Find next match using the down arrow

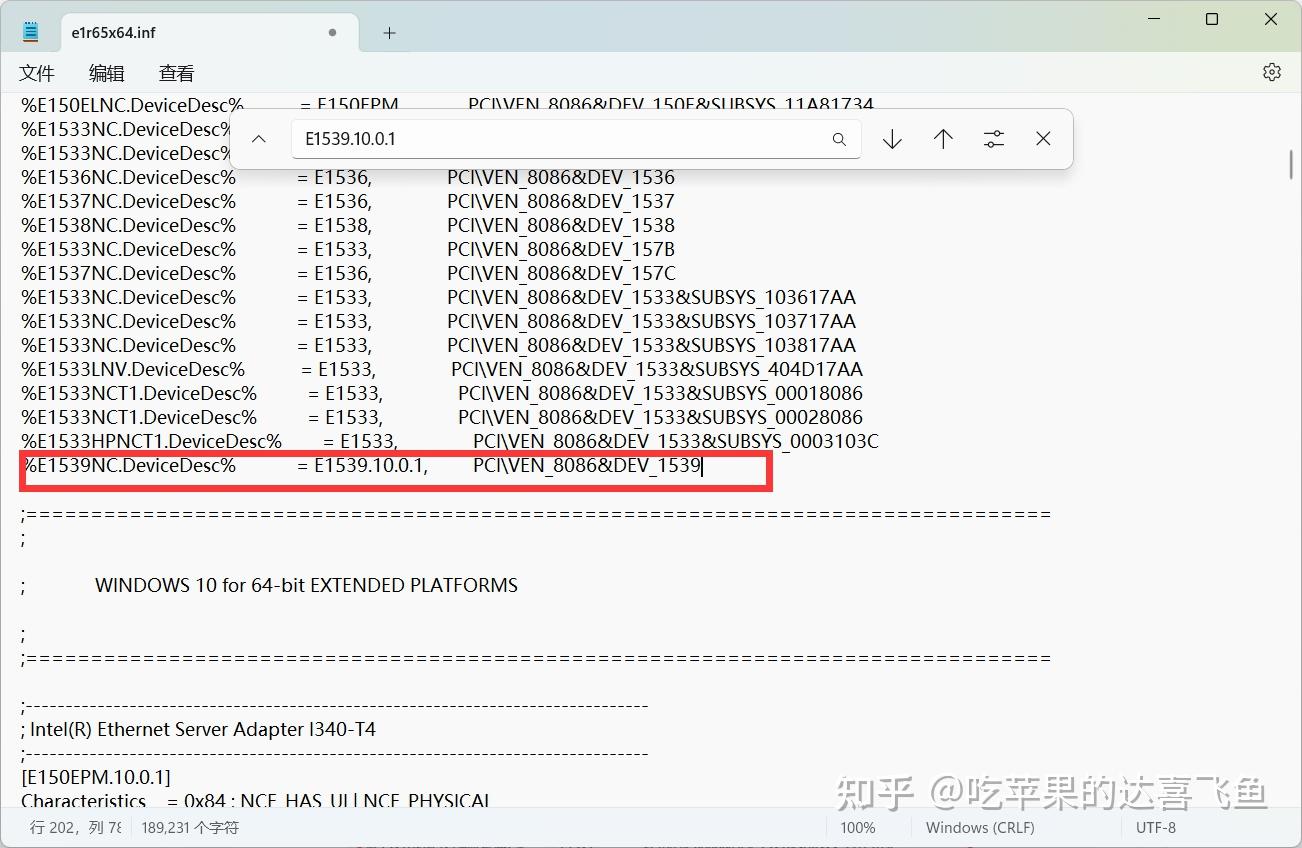tap(891, 138)
